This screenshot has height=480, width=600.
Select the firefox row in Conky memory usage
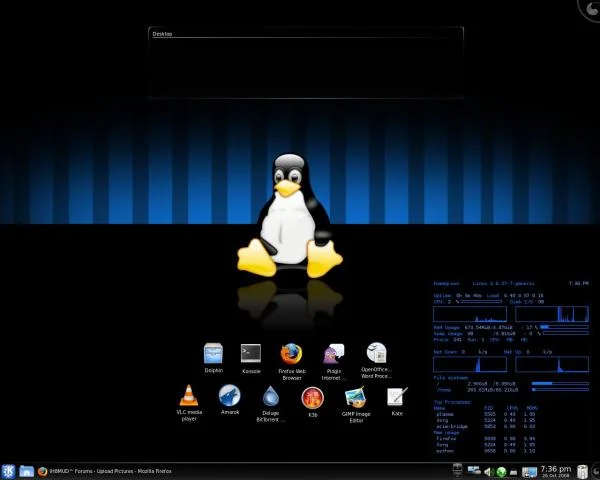[x=486, y=439]
